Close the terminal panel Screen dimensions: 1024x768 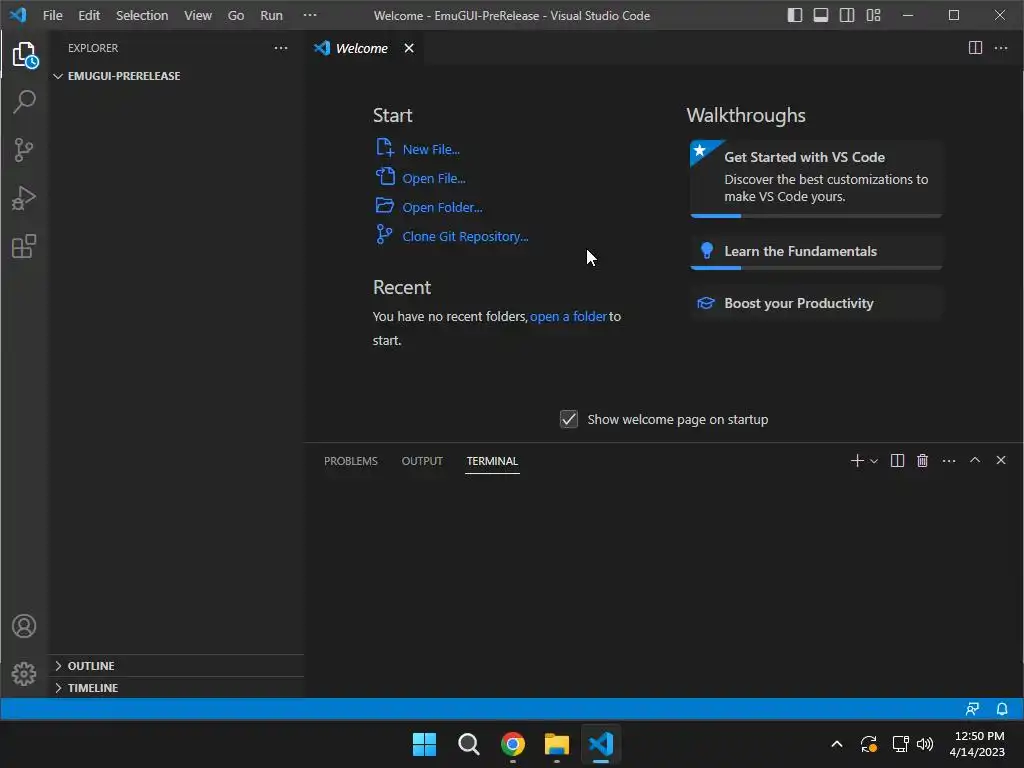tap(1000, 460)
